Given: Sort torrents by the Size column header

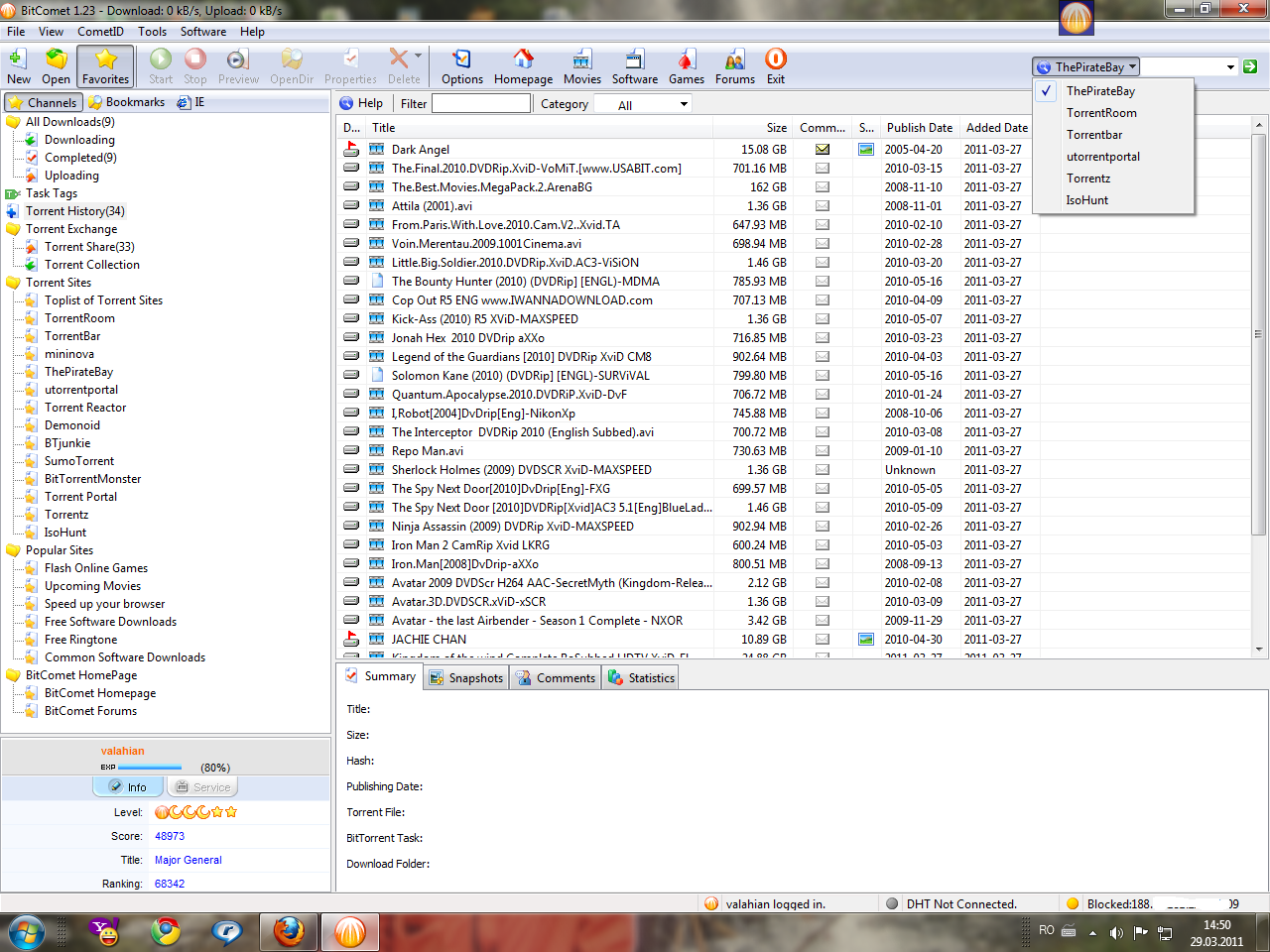Looking at the screenshot, I should 753,128.
